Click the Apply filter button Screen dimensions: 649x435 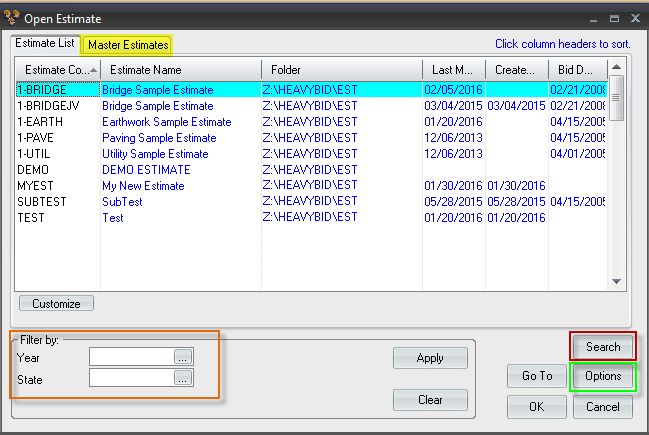(429, 358)
